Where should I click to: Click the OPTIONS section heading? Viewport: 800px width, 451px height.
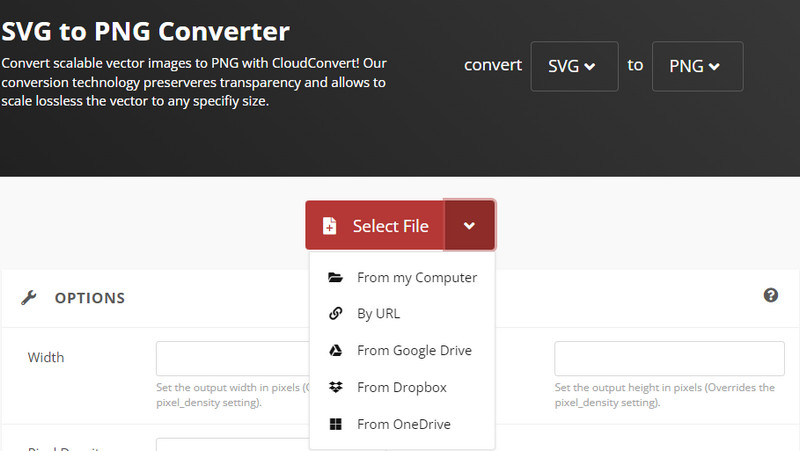click(90, 298)
